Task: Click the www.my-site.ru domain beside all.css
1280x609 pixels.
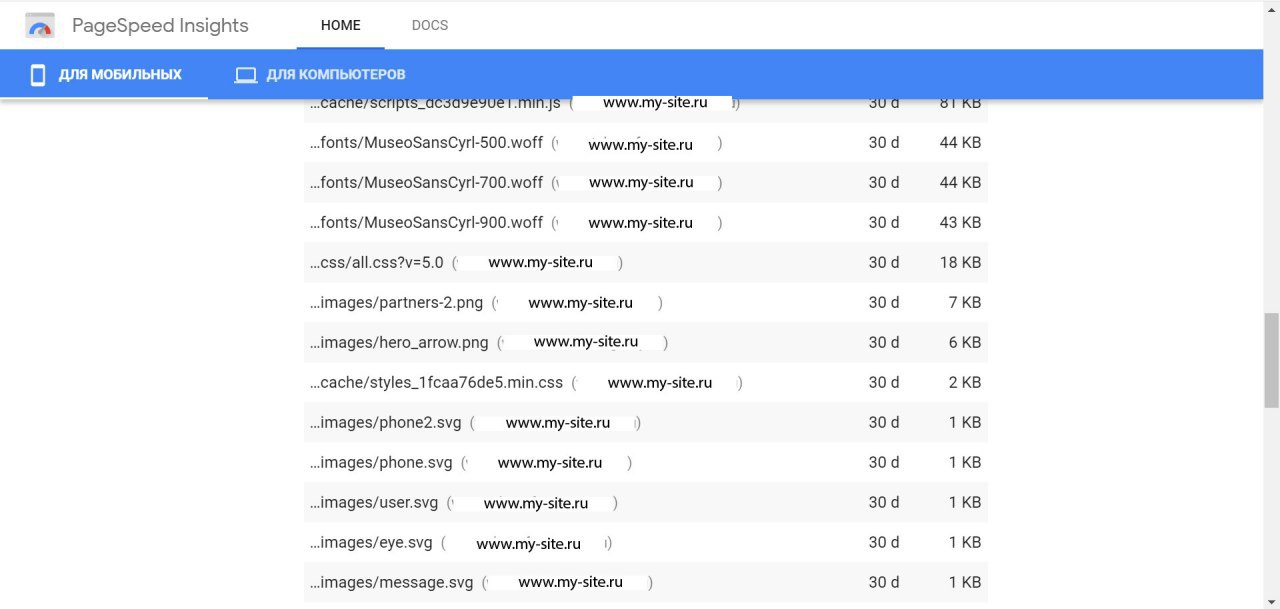Action: [x=540, y=262]
